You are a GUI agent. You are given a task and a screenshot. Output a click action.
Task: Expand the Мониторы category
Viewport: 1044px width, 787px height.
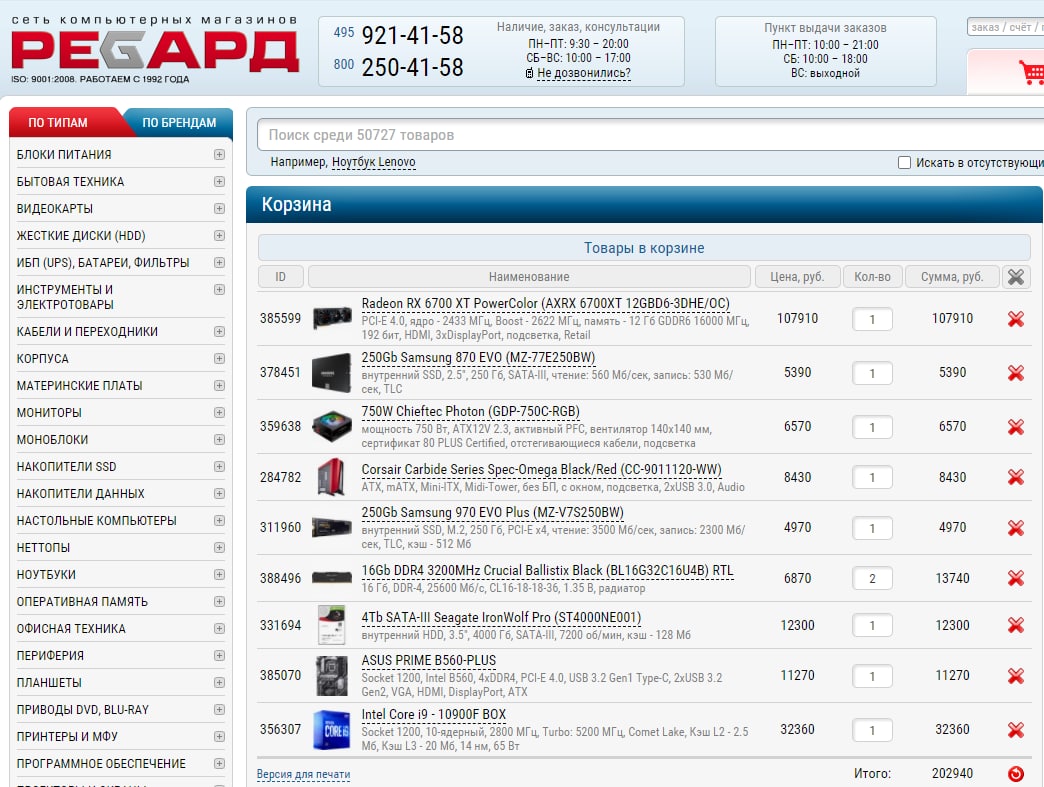[219, 413]
